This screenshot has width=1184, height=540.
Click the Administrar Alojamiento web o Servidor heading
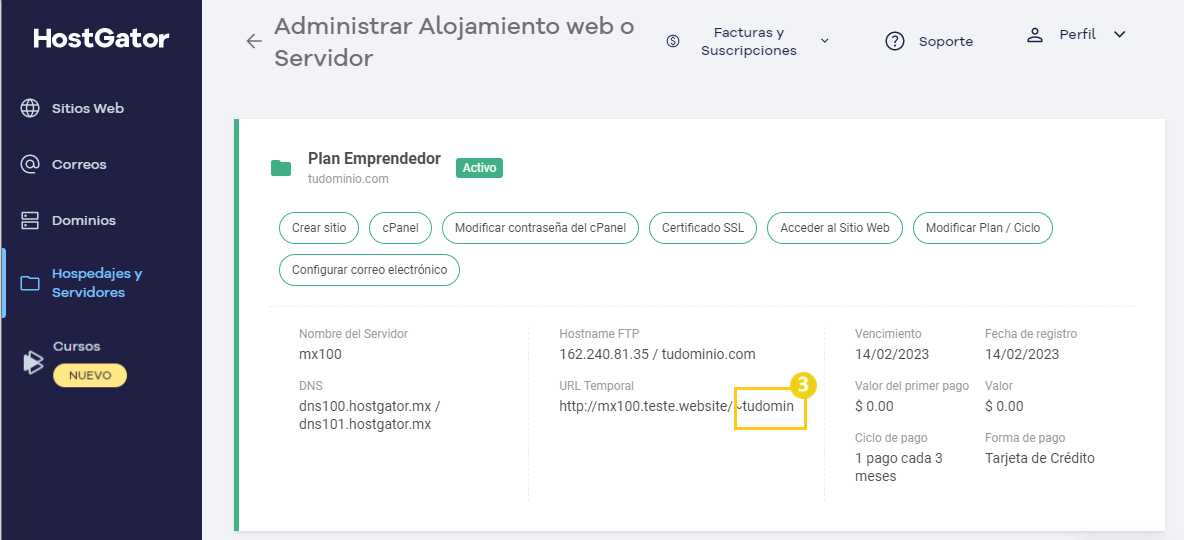(454, 42)
